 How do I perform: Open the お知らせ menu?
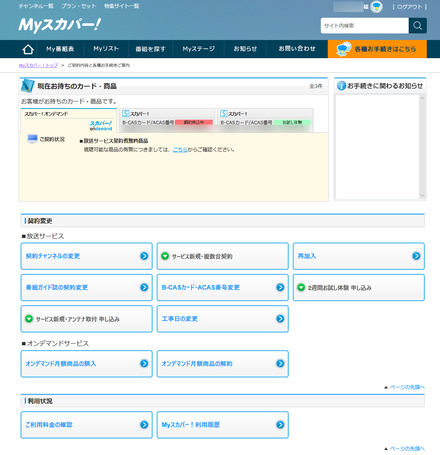click(x=245, y=49)
